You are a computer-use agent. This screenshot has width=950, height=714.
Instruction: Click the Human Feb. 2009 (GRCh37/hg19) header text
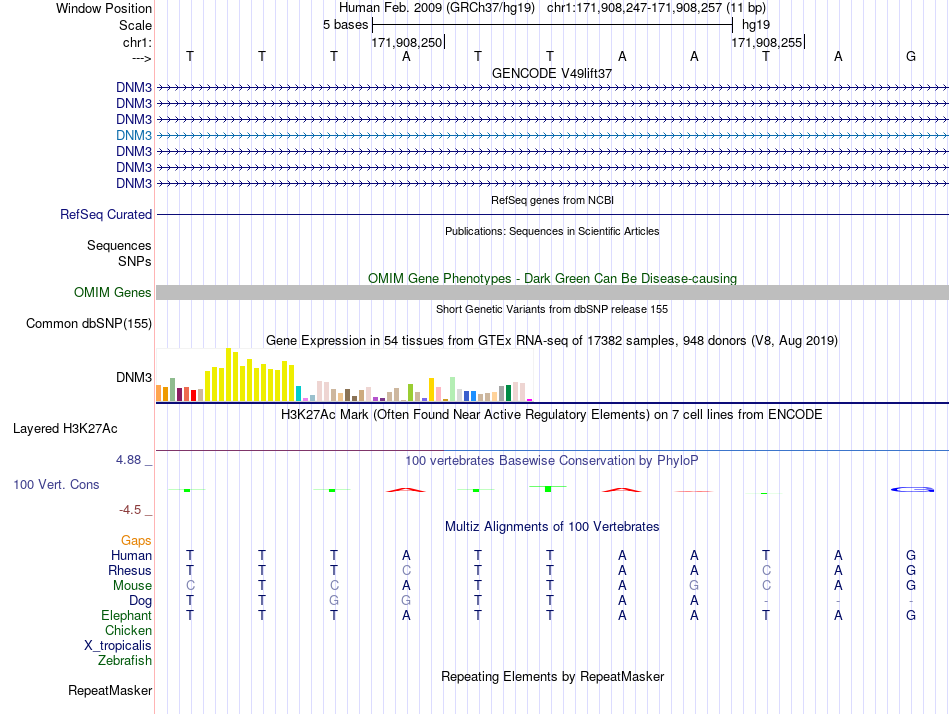pyautogui.click(x=437, y=8)
